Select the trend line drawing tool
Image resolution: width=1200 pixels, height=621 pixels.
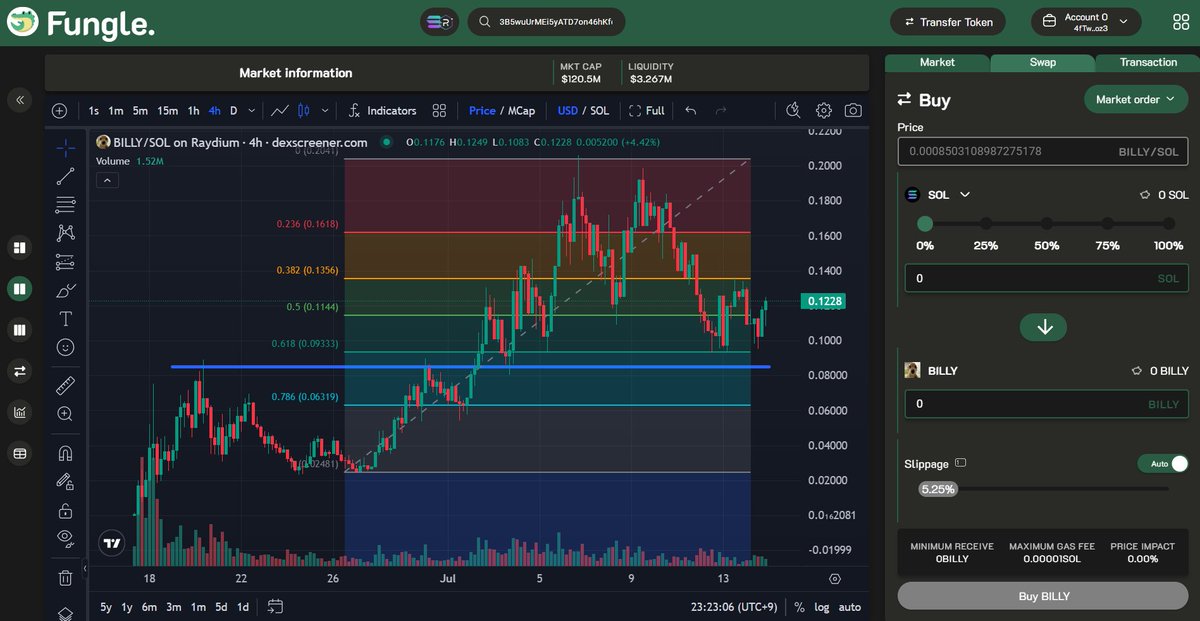tap(65, 177)
